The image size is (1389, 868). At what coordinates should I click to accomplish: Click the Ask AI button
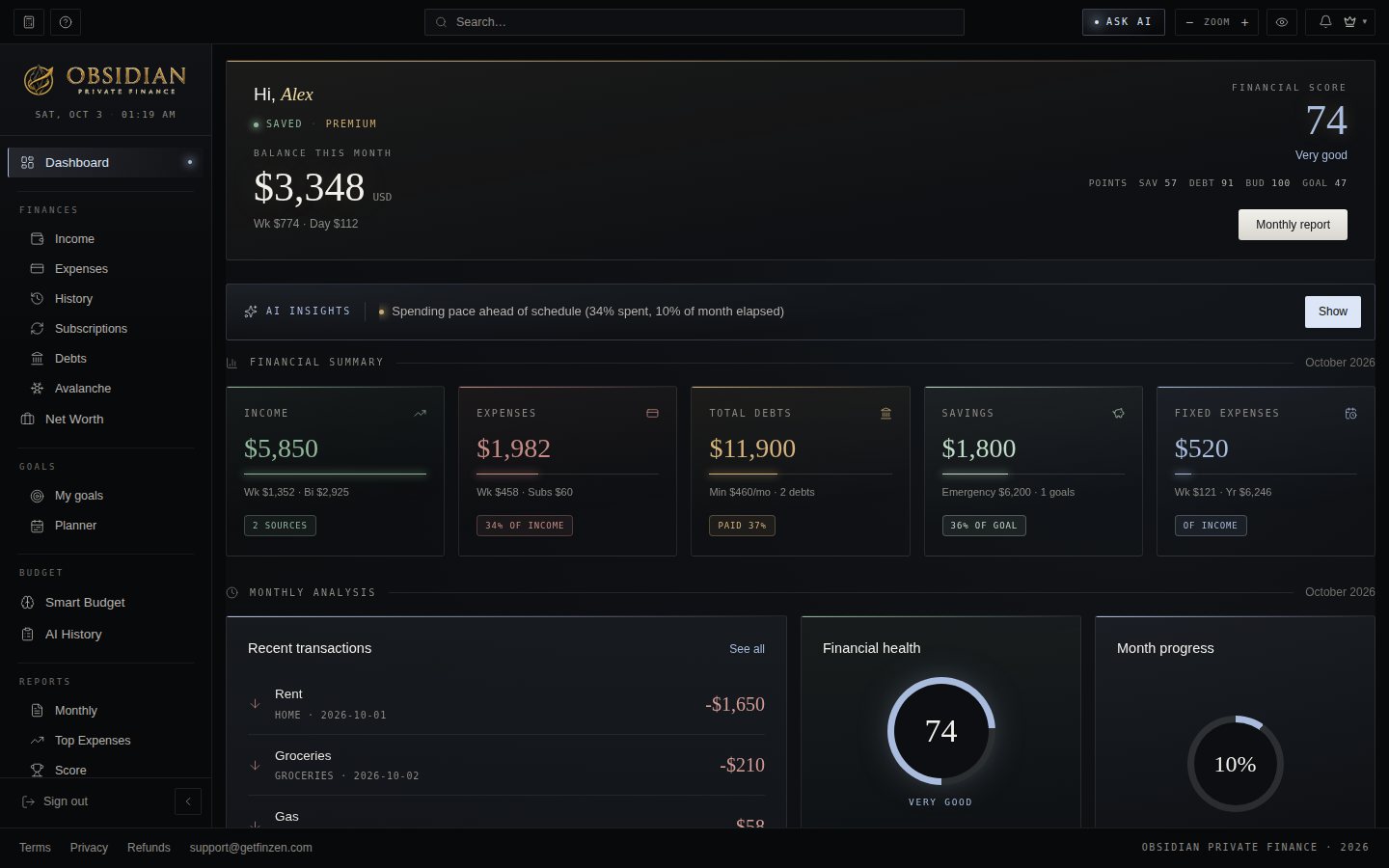(x=1124, y=21)
